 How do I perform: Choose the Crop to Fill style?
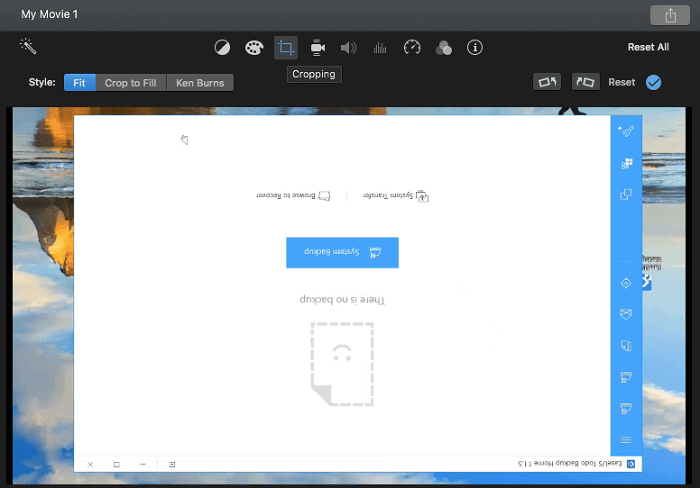click(130, 83)
